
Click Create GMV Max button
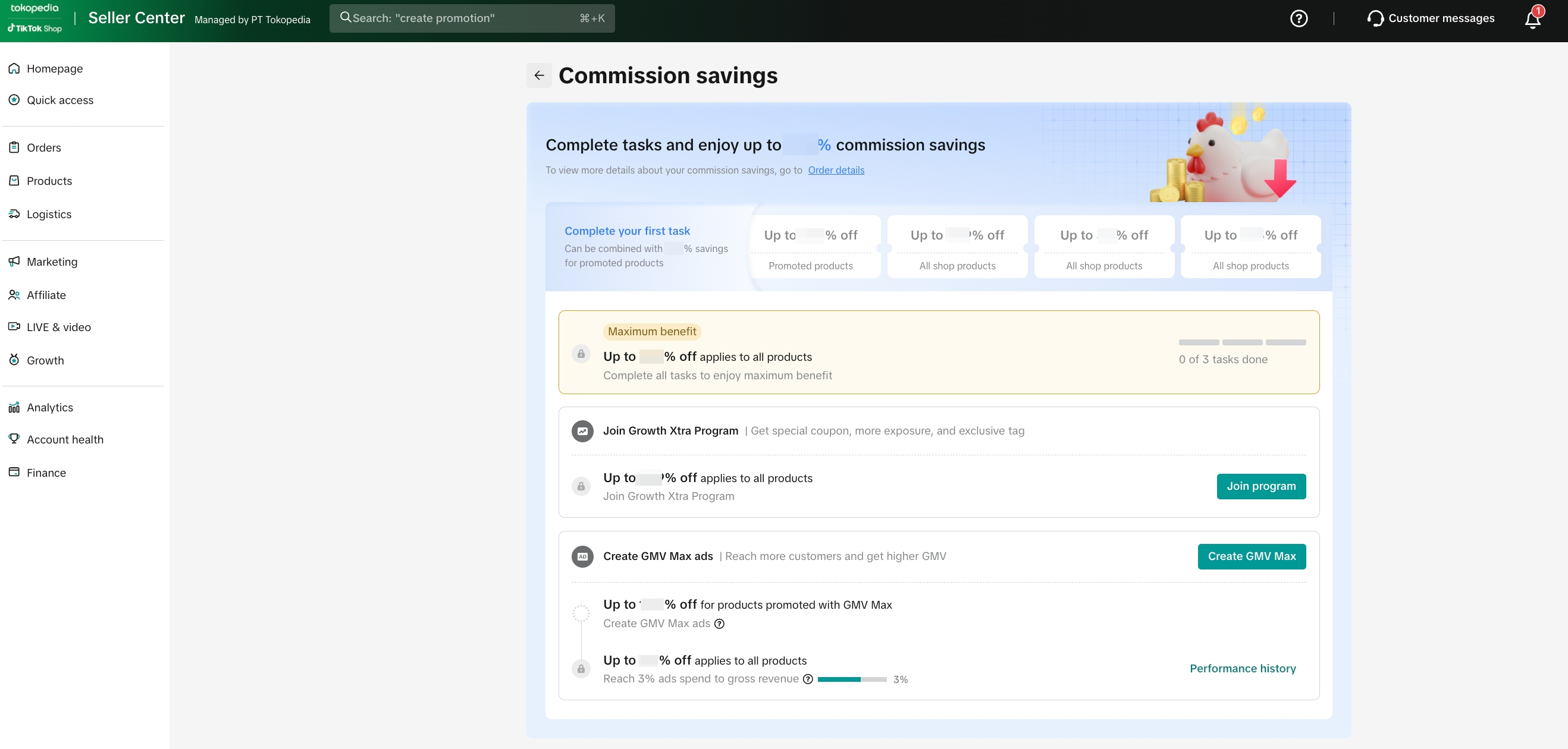coord(1252,556)
